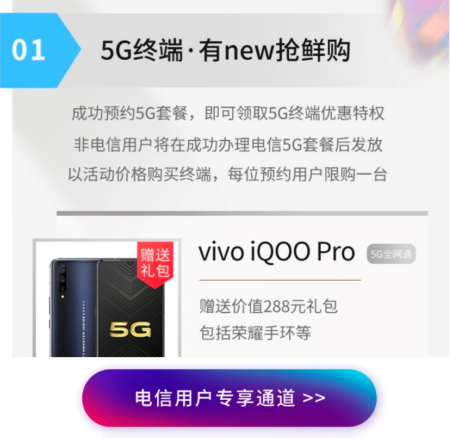
Task: Tap the grey 5G全网通 tag
Action: pyautogui.click(x=391, y=254)
